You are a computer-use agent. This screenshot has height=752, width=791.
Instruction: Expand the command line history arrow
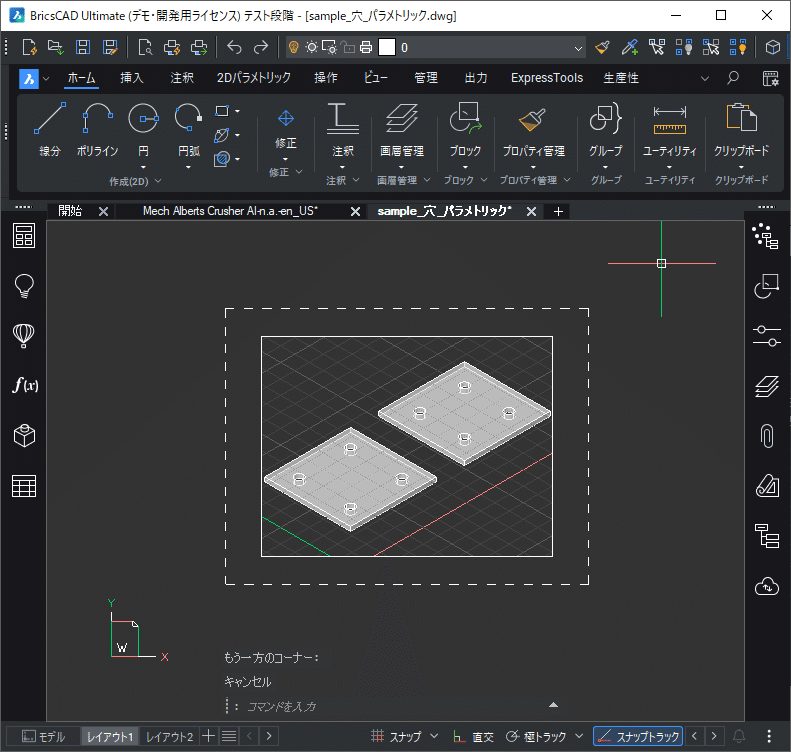(553, 705)
